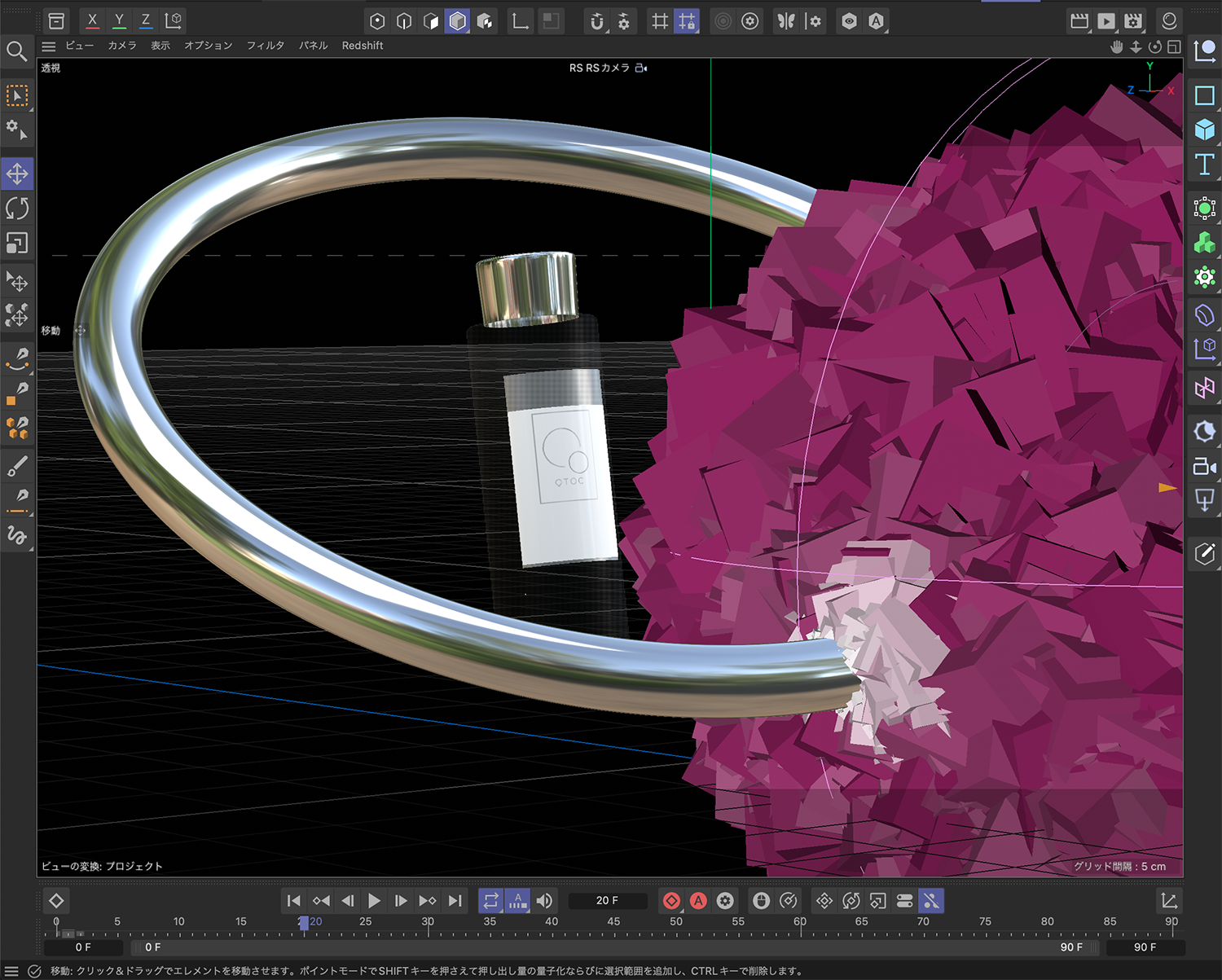Image resolution: width=1222 pixels, height=980 pixels.
Task: Open the viewport hamburger menu
Action: pyautogui.click(x=49, y=46)
